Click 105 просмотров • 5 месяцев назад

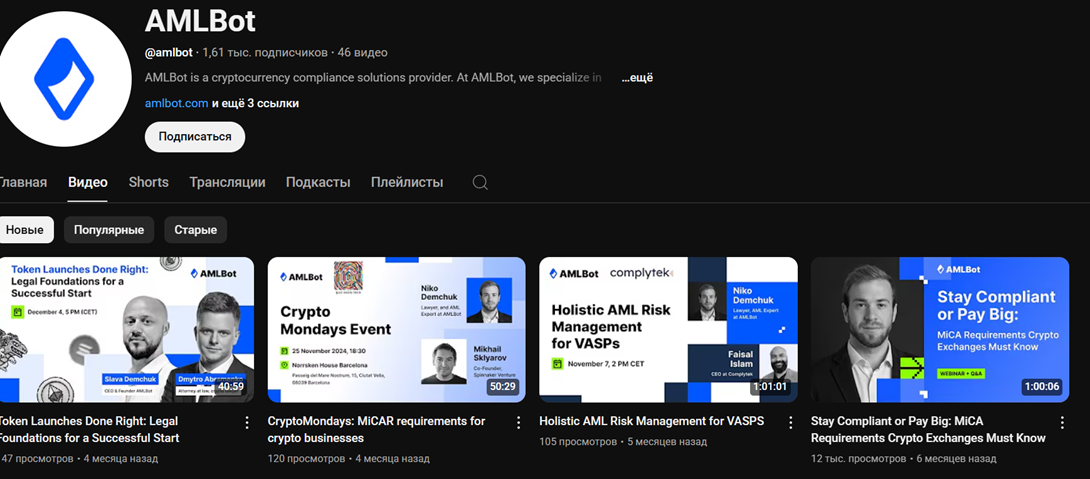pyautogui.click(x=623, y=441)
